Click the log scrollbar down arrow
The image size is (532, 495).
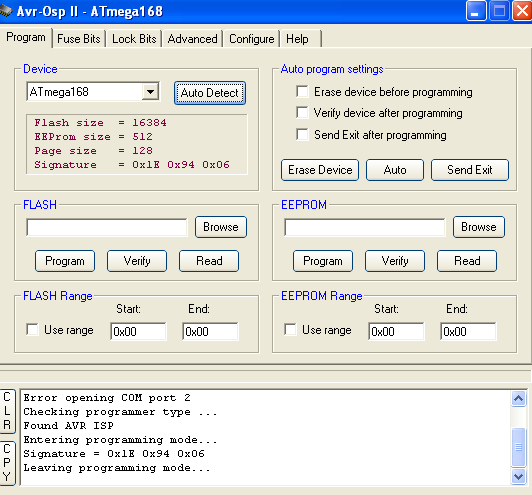(518, 477)
